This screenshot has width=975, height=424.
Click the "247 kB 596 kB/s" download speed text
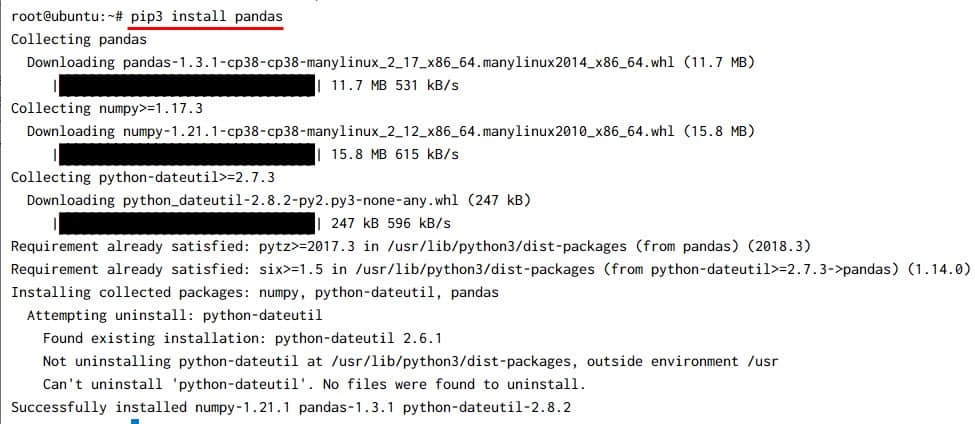[x=390, y=223]
